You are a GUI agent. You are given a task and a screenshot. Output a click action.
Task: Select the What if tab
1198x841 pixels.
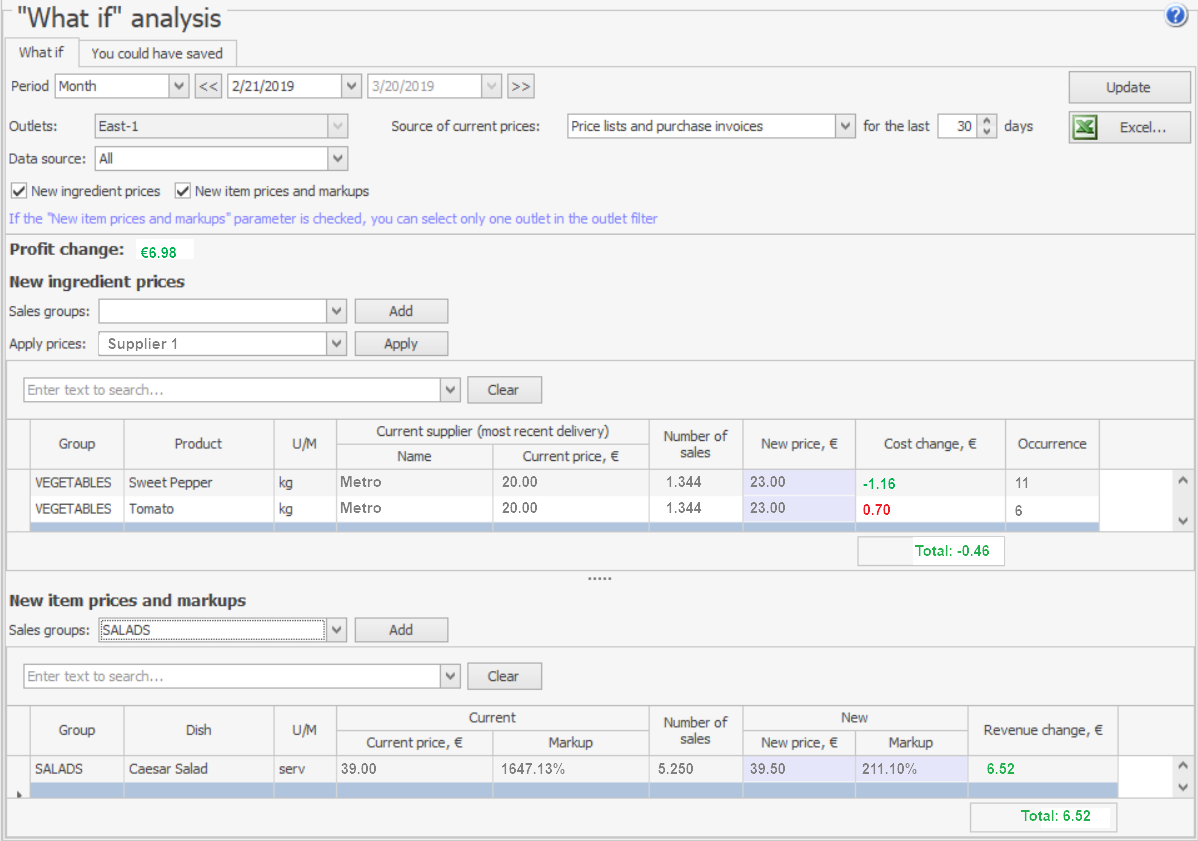point(41,52)
